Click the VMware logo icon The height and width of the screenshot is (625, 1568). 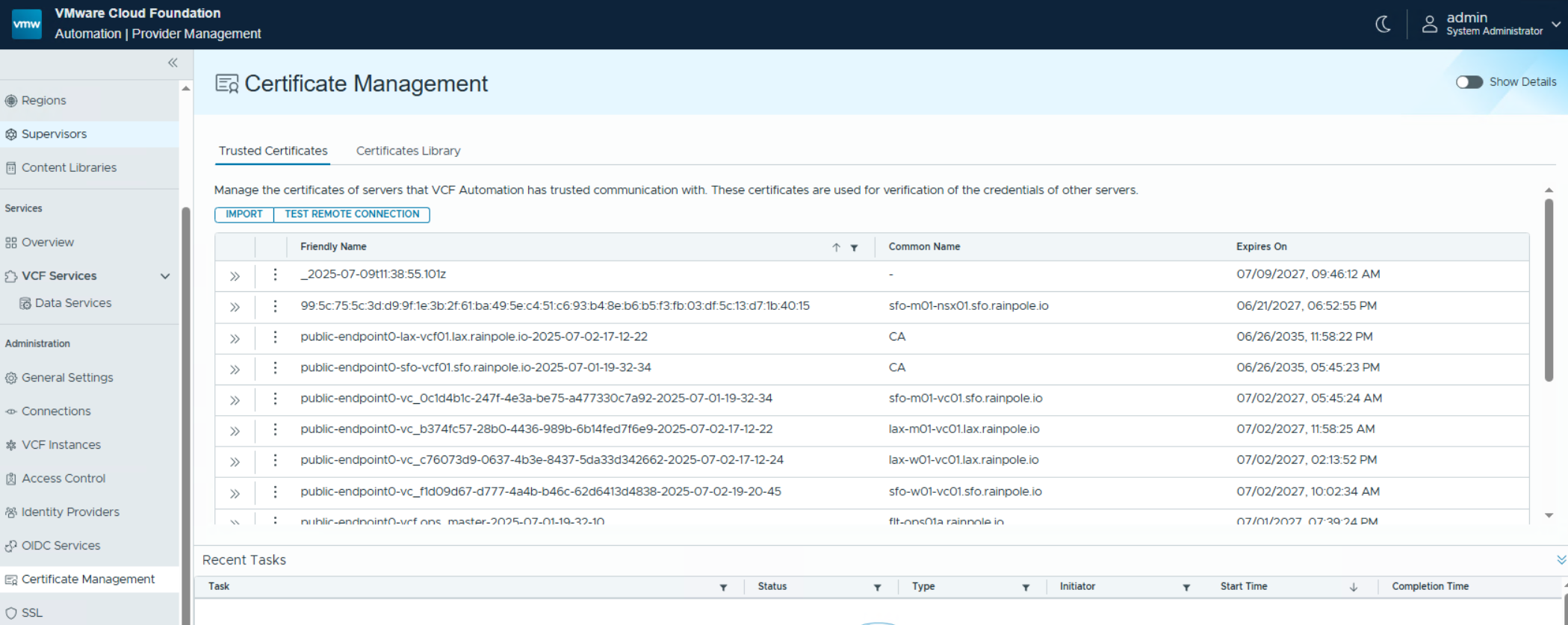[x=27, y=24]
